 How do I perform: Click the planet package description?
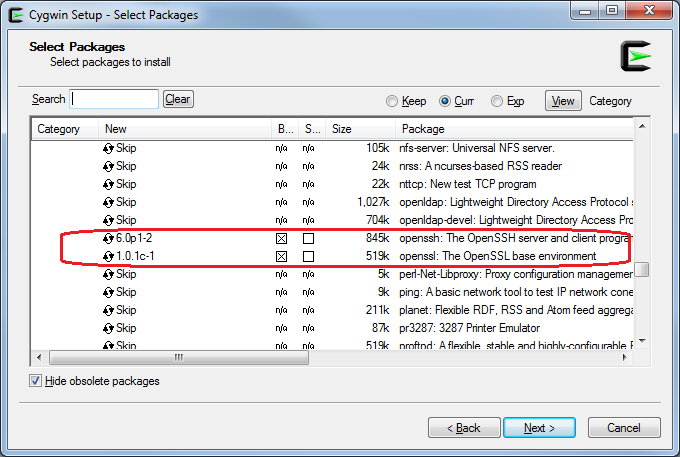point(516,310)
